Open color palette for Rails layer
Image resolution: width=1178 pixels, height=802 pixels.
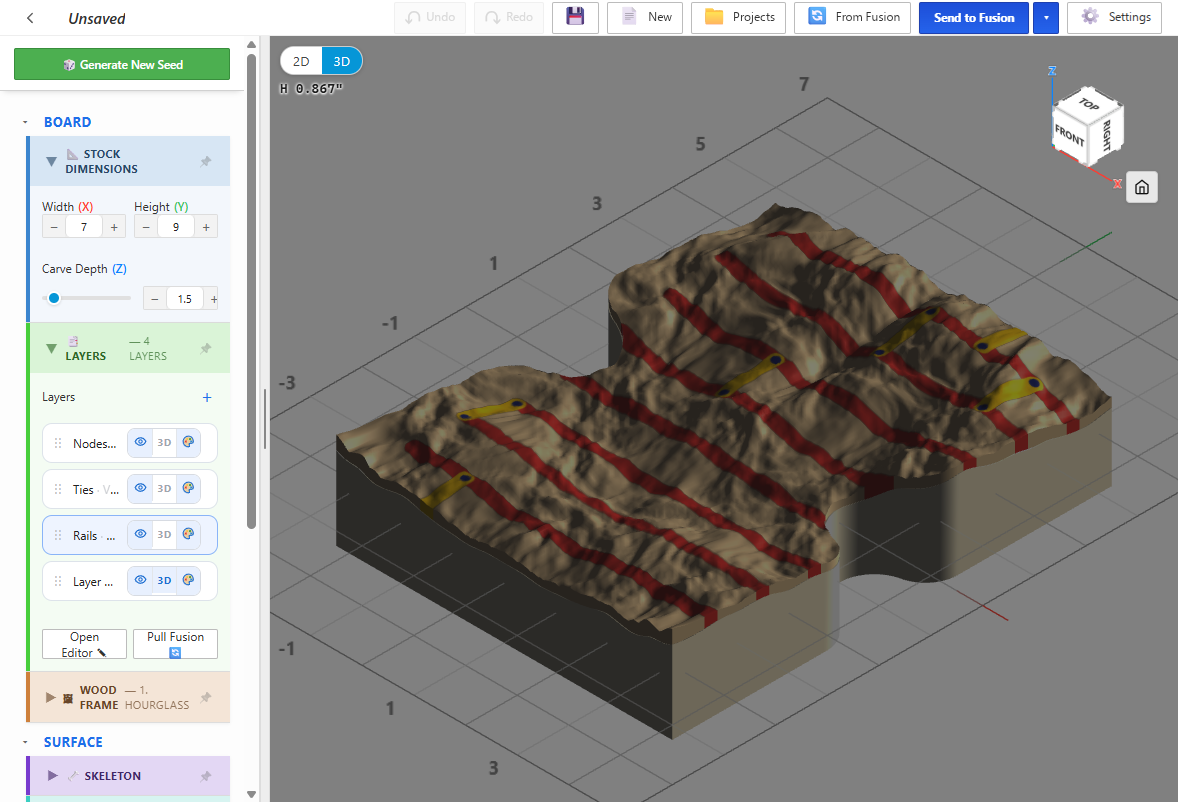click(189, 534)
